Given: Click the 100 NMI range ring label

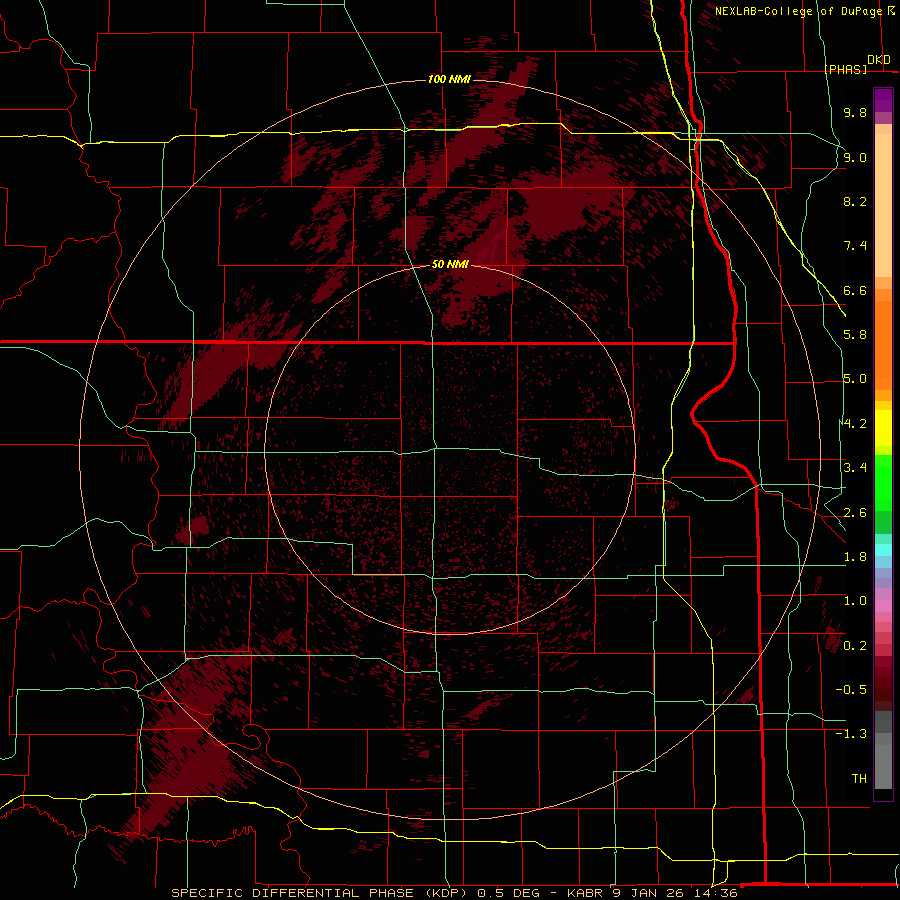Looking at the screenshot, I should pos(449,79).
